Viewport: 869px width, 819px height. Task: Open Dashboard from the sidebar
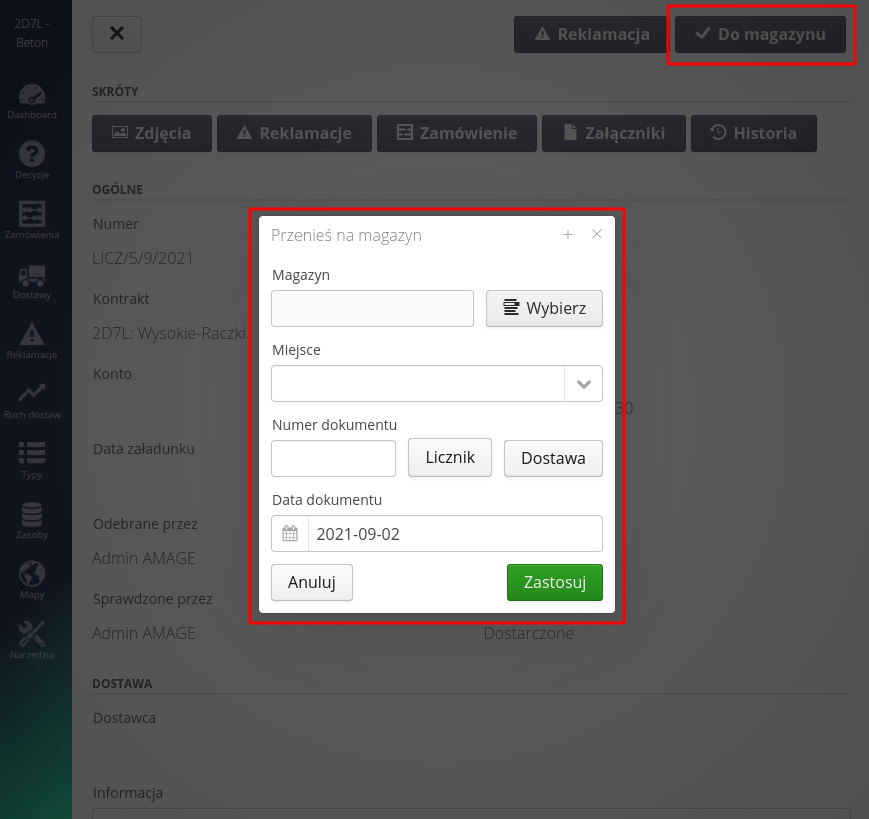[32, 97]
